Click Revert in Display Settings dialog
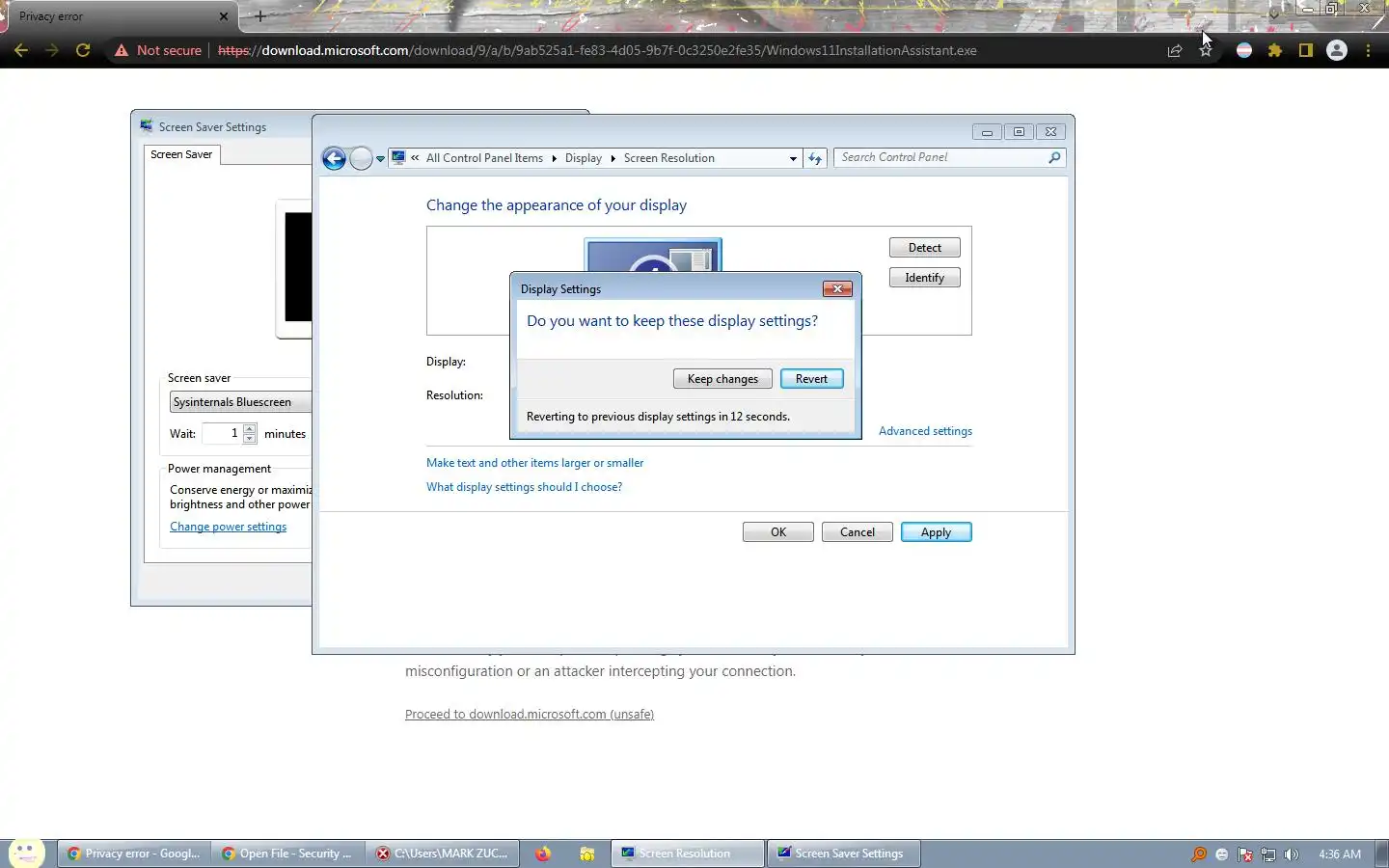Screen dimensions: 1389x868 tap(811, 379)
